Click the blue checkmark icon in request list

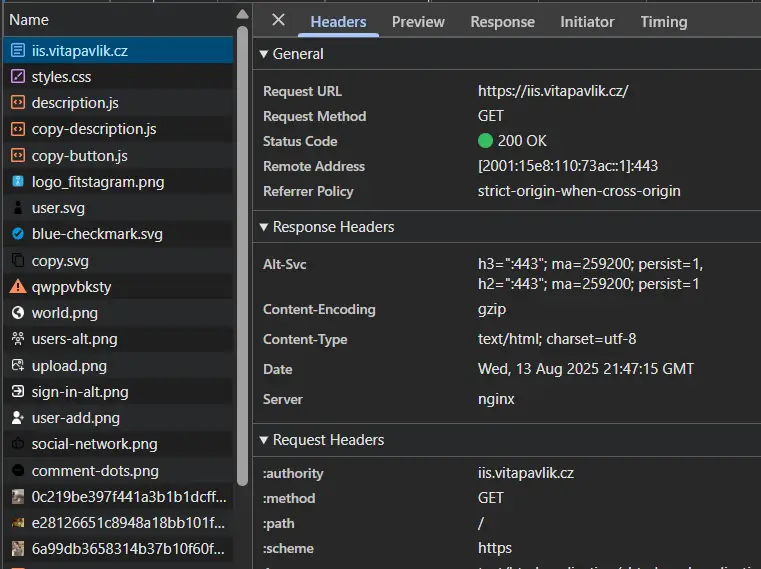pos(17,234)
